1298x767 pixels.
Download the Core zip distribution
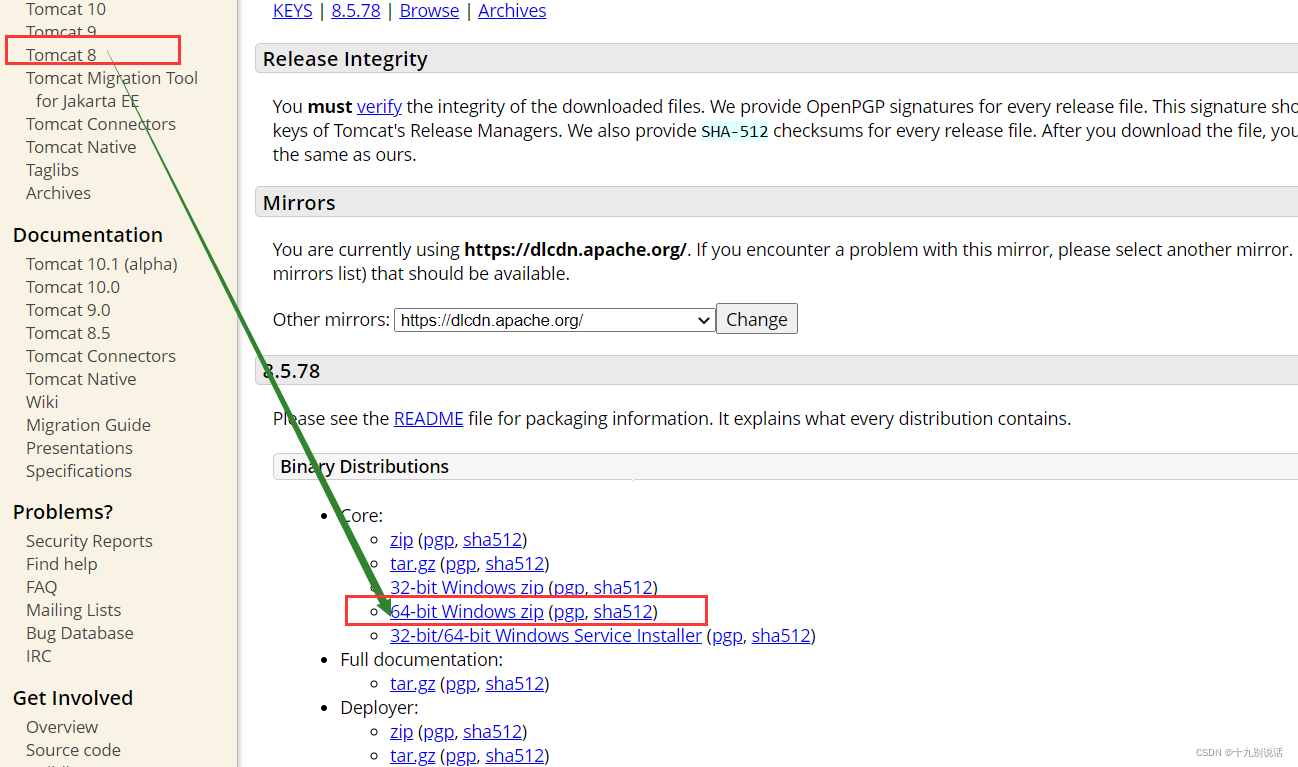pos(401,540)
